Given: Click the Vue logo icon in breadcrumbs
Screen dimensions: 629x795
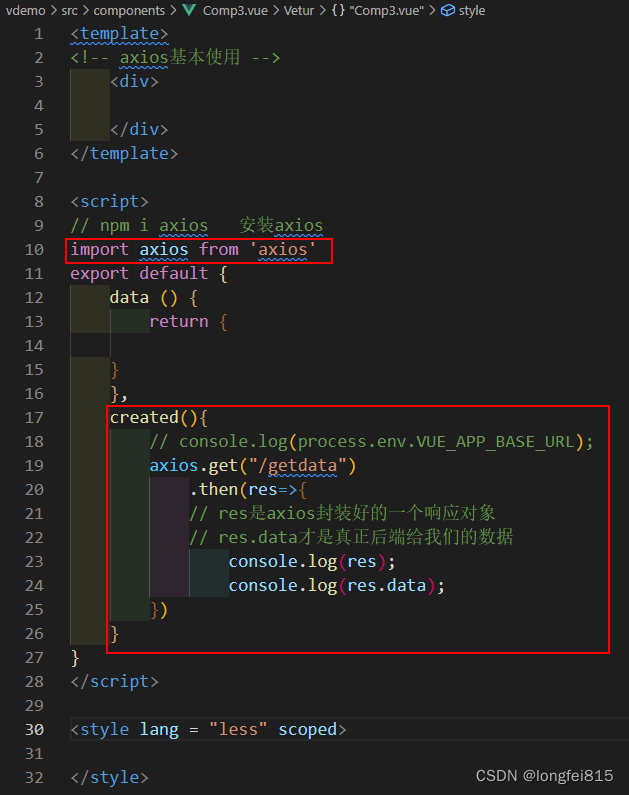Looking at the screenshot, I should coord(189,10).
